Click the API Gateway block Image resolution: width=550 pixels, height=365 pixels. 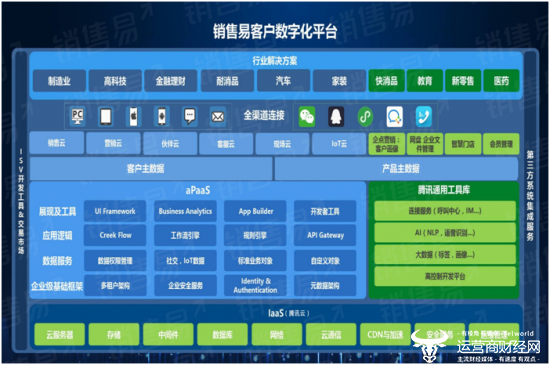tap(325, 235)
